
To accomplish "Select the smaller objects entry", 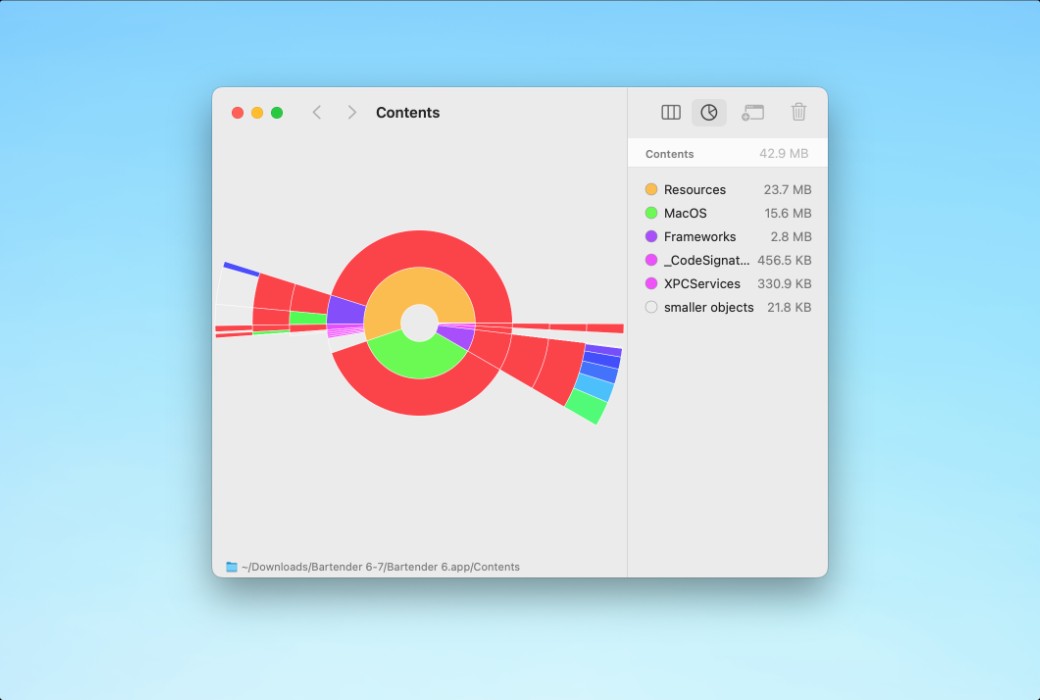I will coord(728,307).
